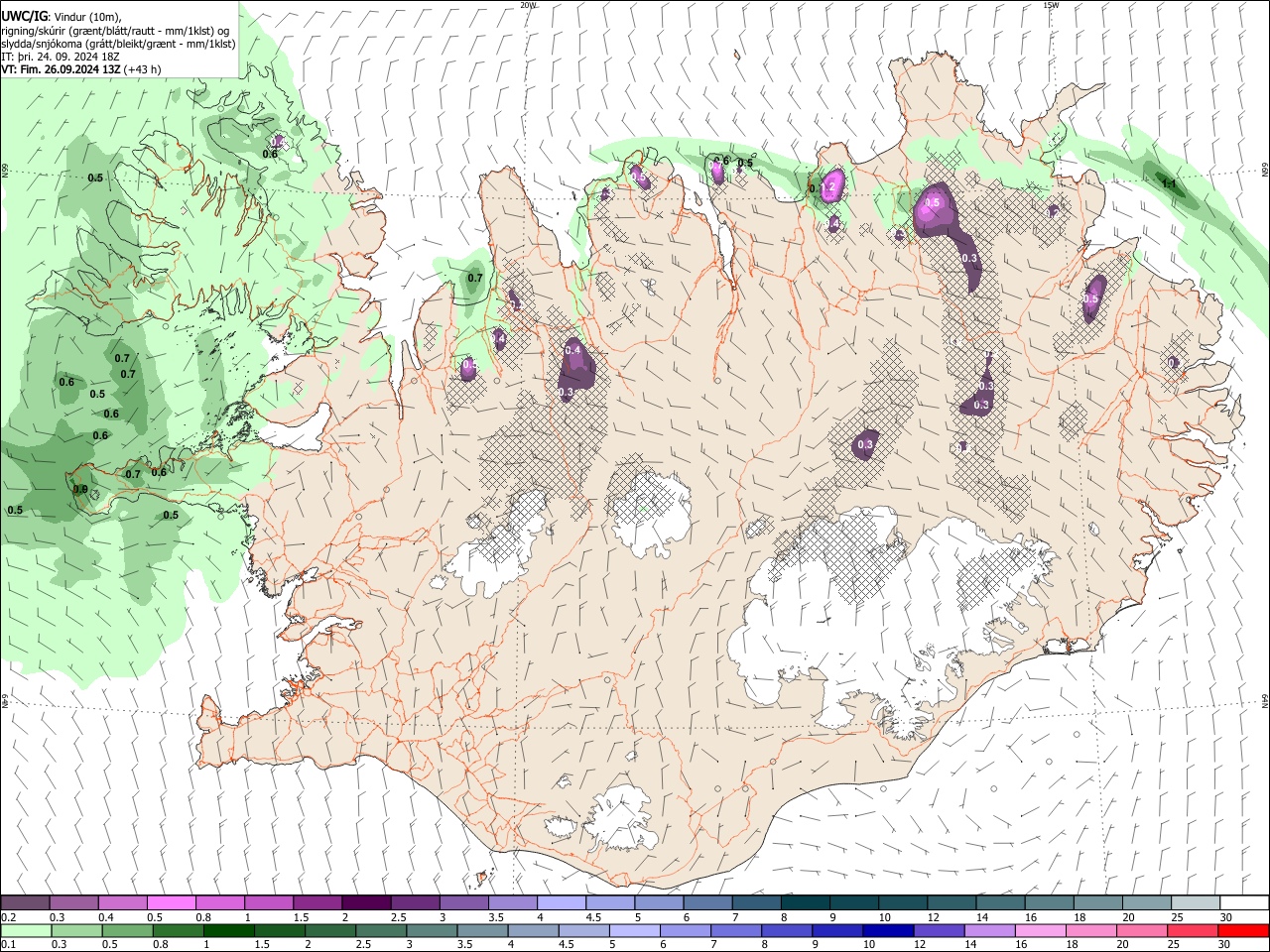Select the lower legend swatch starting at 4.5
1270x952 pixels.
(x=583, y=930)
